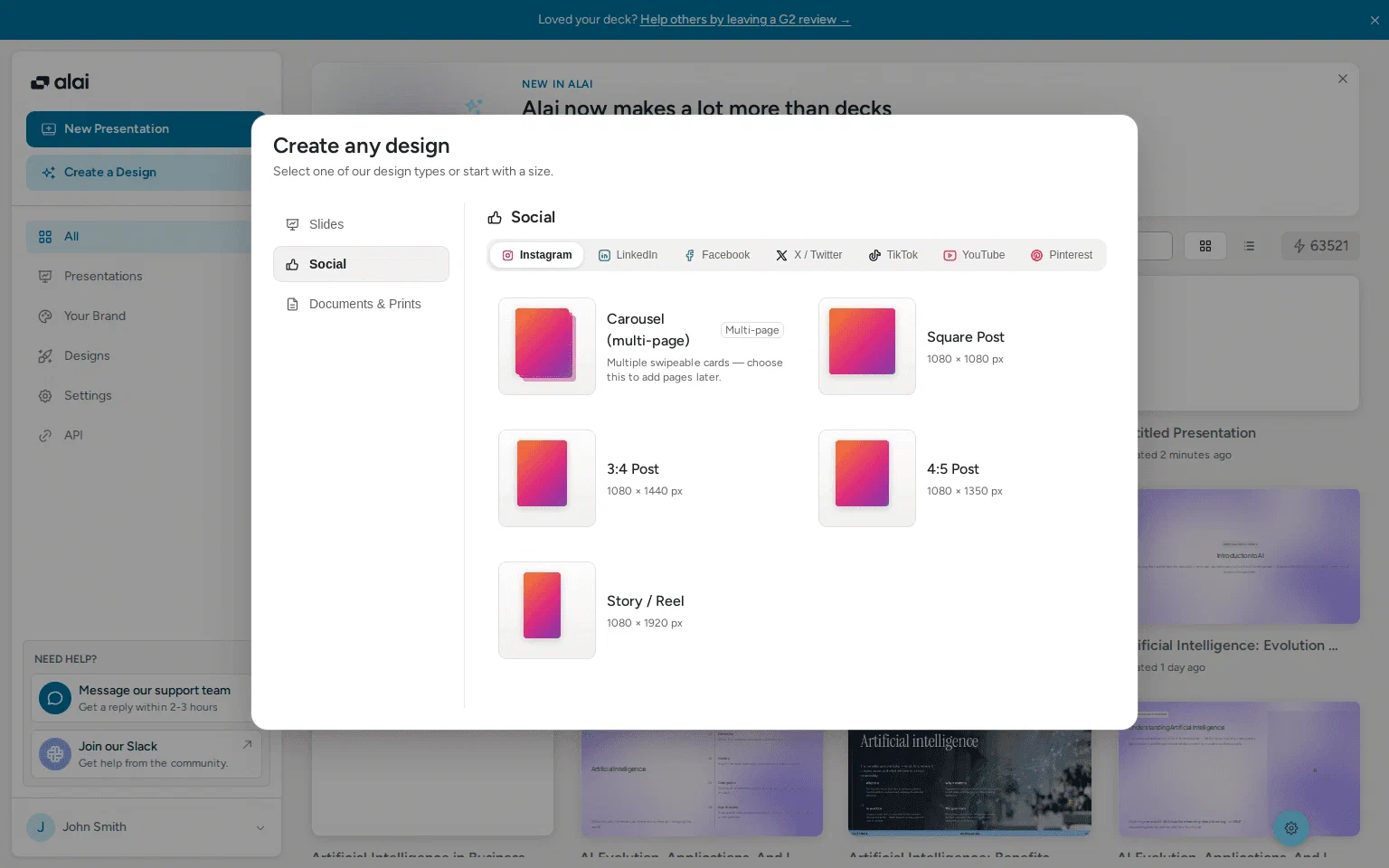Choose the Carousel multi-page thumbnail
The width and height of the screenshot is (1389, 868).
[x=547, y=346]
